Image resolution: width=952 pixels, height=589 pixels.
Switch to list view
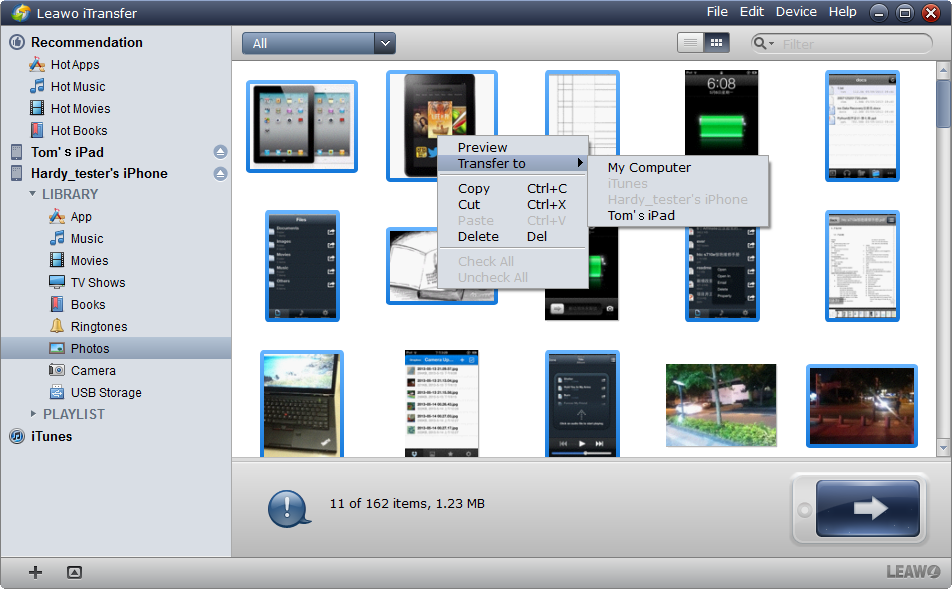690,43
